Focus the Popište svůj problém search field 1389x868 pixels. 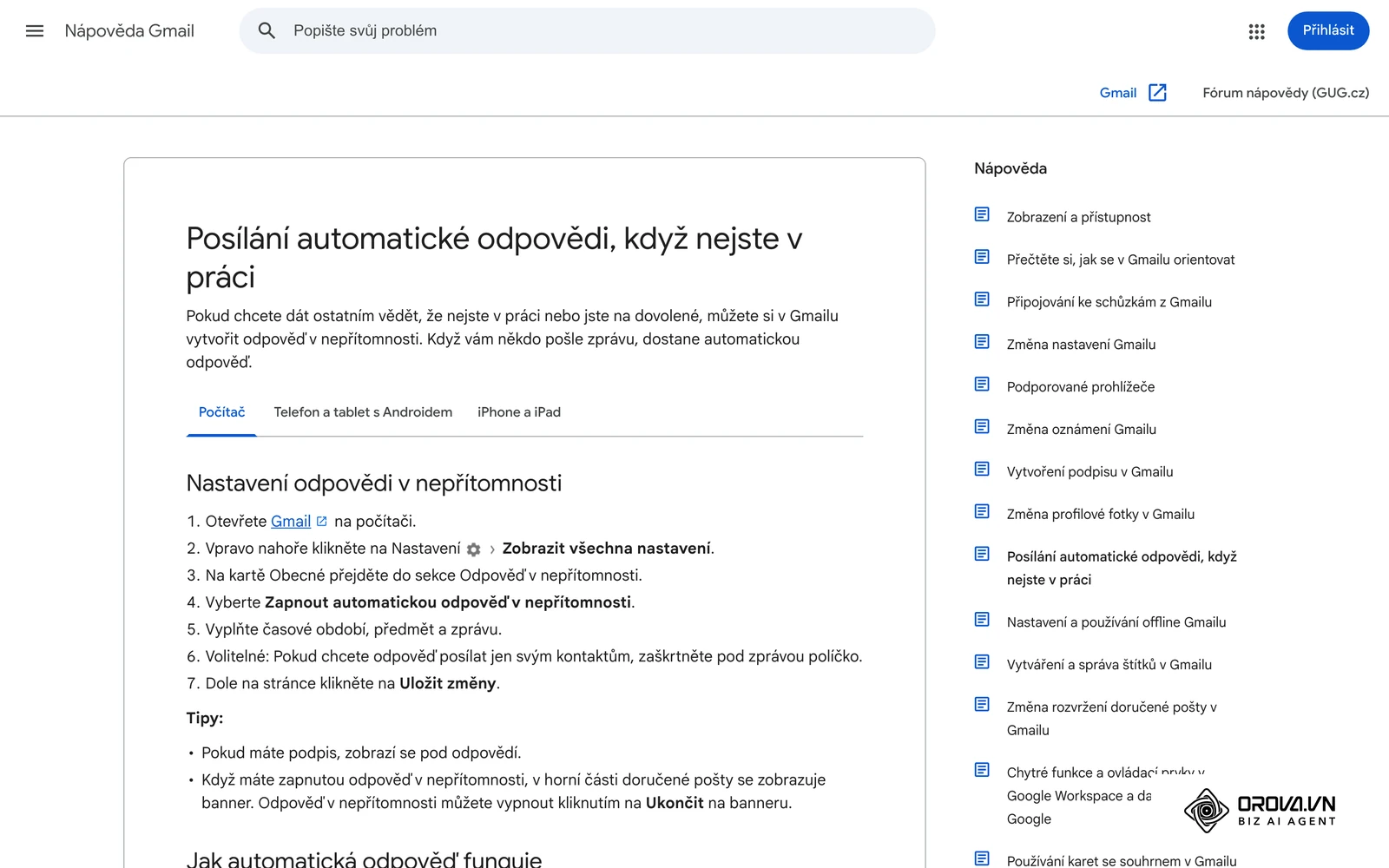tap(588, 31)
